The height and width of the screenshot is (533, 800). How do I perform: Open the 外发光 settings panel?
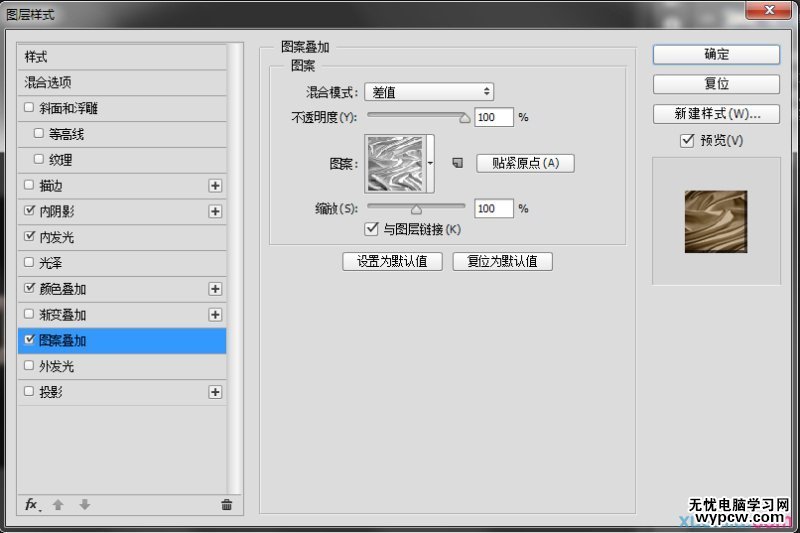coord(57,366)
